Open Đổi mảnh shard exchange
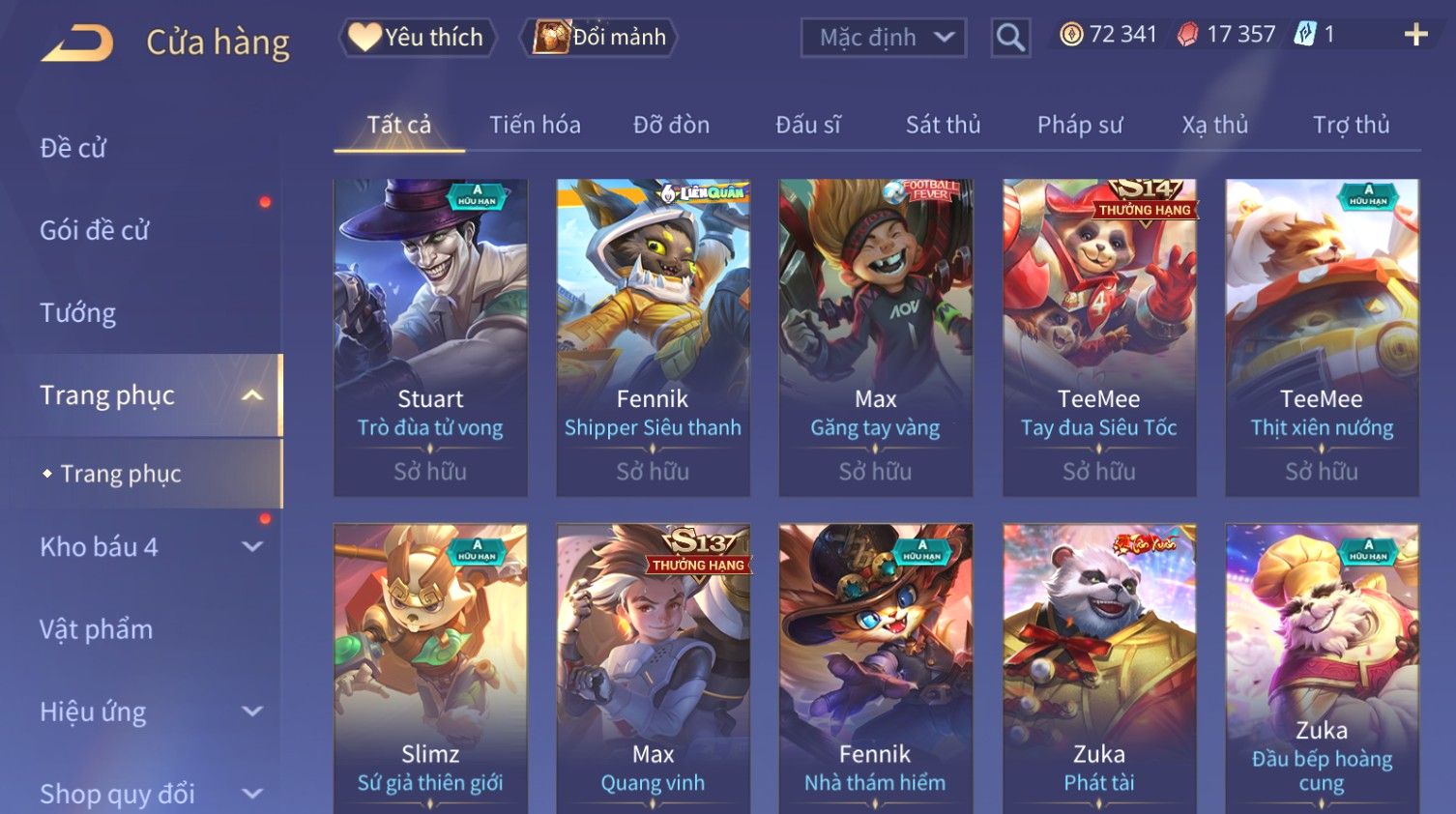1456x814 pixels. (598, 38)
